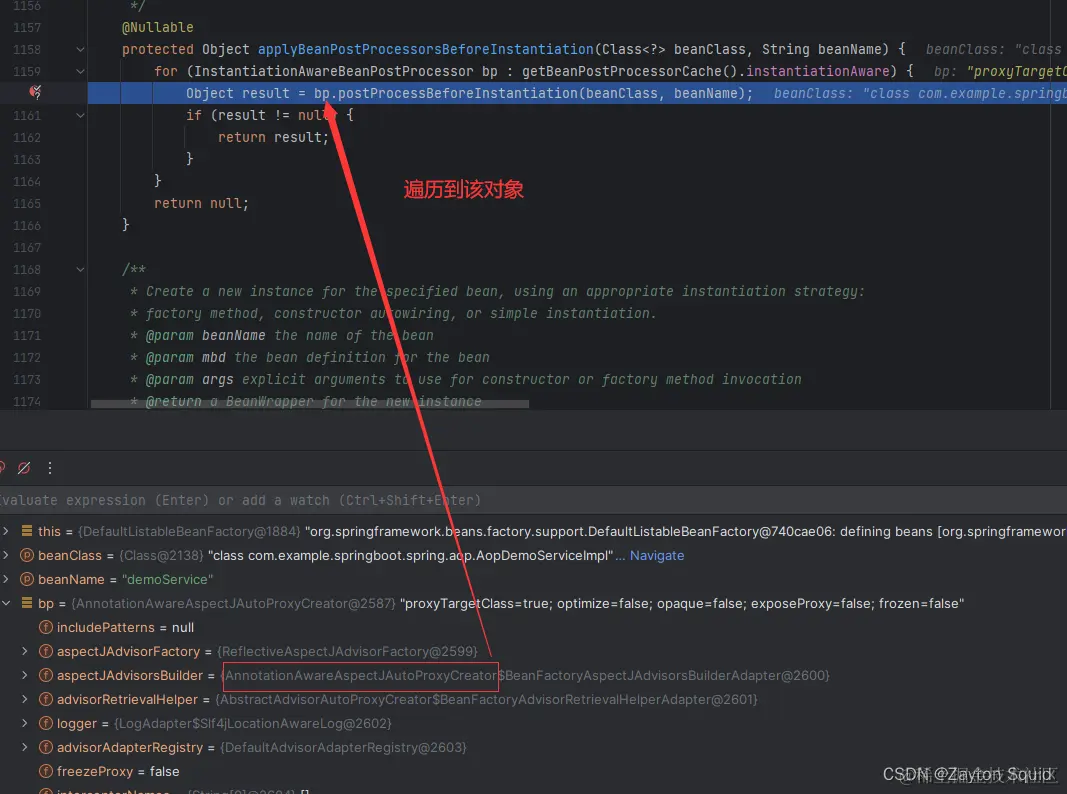1067x794 pixels.
Task: Click the DefaultListableBeanFactory@1884 value
Action: 189,531
